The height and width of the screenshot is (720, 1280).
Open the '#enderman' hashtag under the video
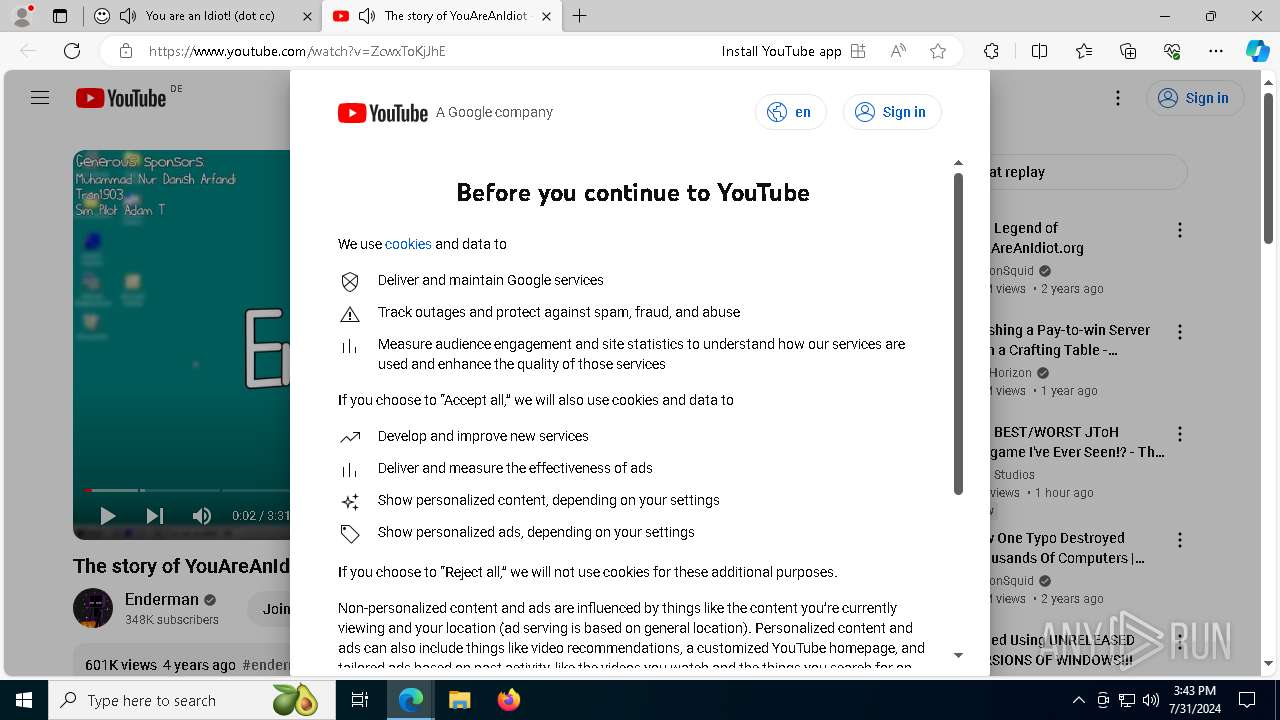(266, 665)
